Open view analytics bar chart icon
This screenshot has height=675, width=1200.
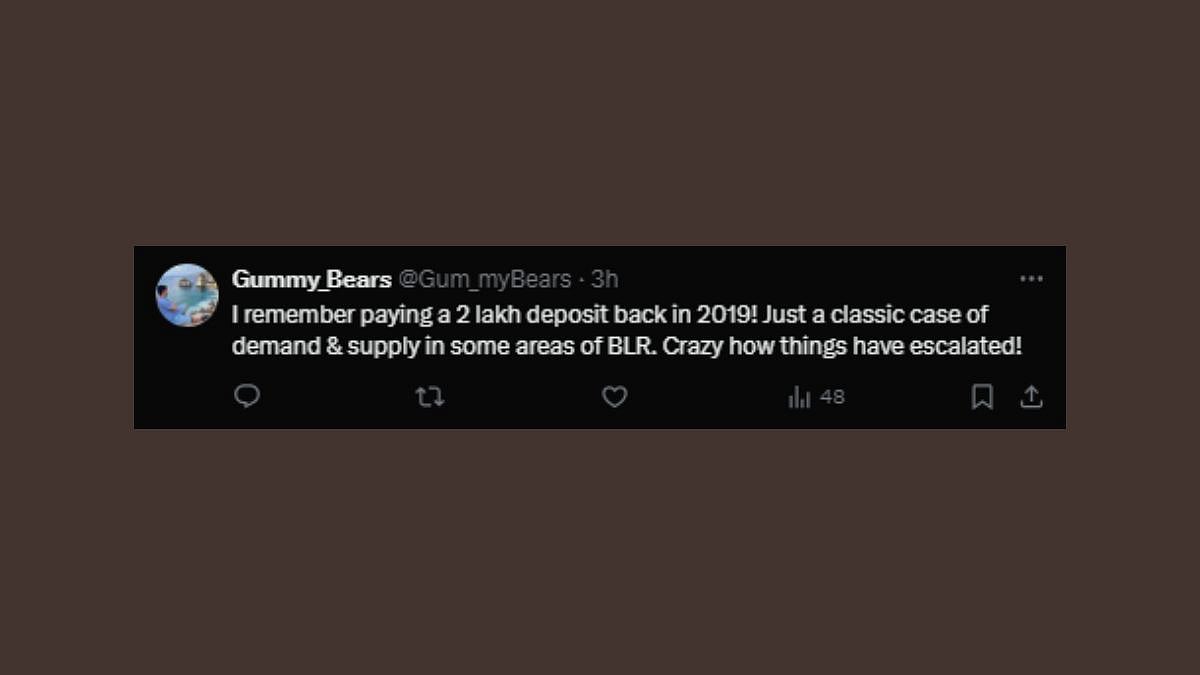point(799,397)
